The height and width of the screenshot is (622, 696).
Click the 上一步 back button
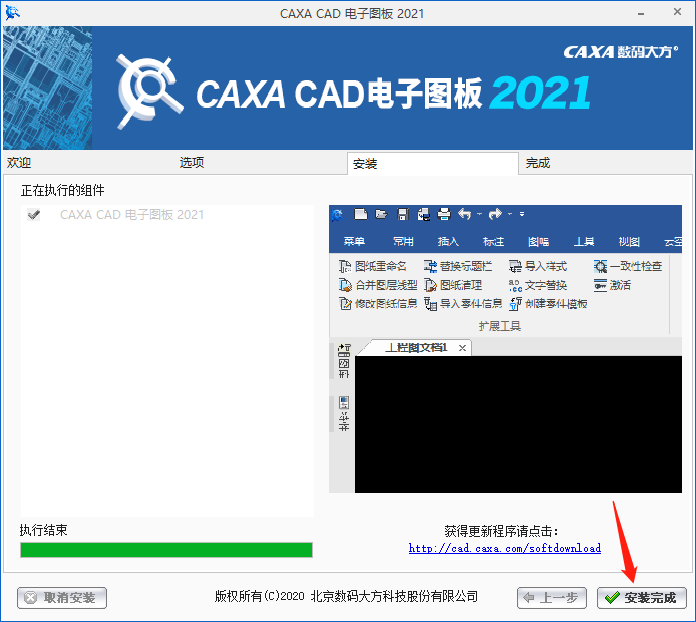coord(552,598)
